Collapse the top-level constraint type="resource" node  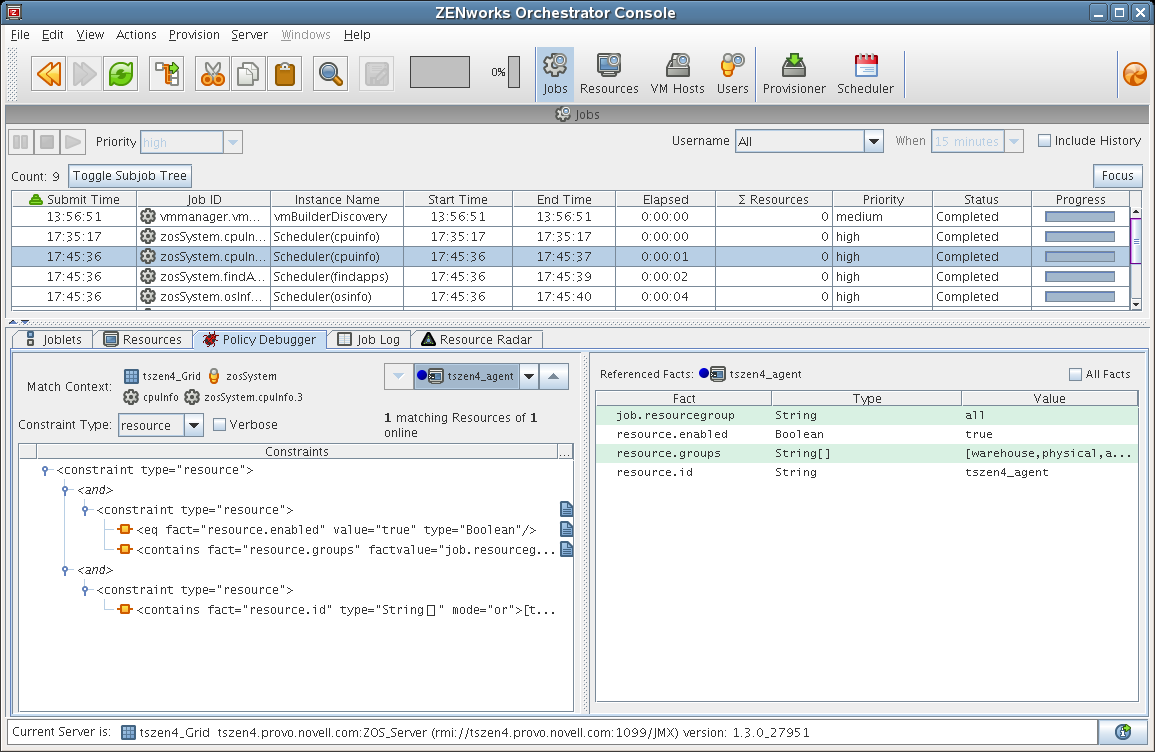tap(45, 470)
